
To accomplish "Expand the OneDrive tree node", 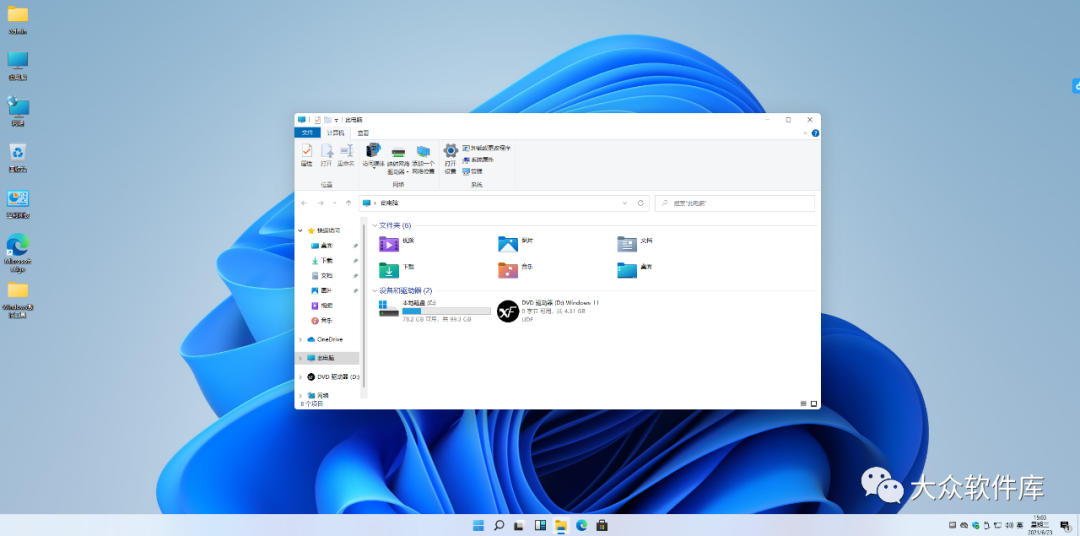I will (x=300, y=340).
